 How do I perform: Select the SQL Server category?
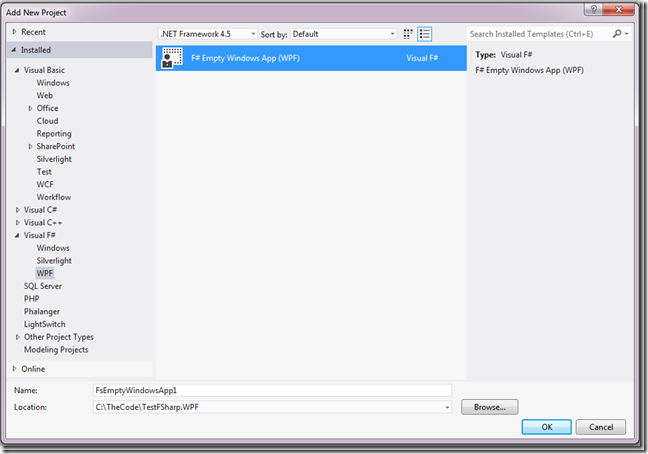(x=43, y=286)
